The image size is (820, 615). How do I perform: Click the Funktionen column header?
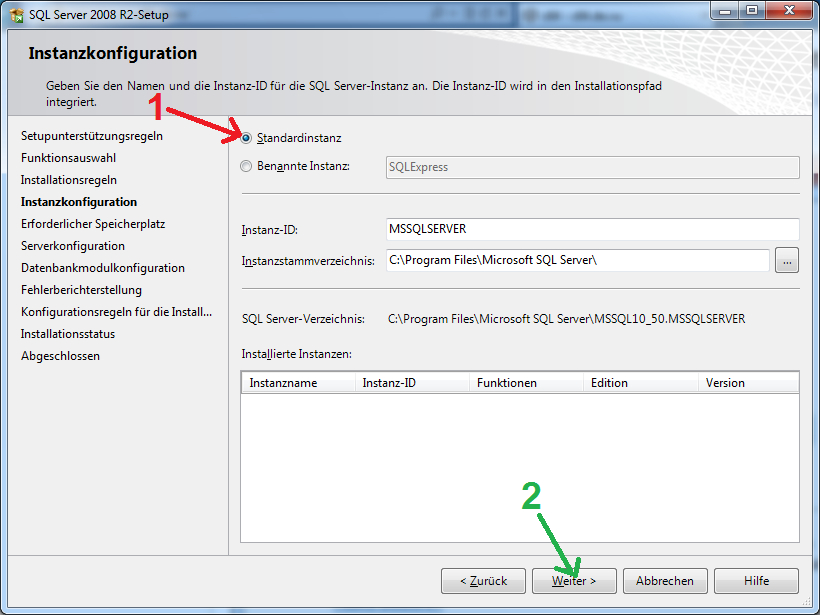pos(526,383)
